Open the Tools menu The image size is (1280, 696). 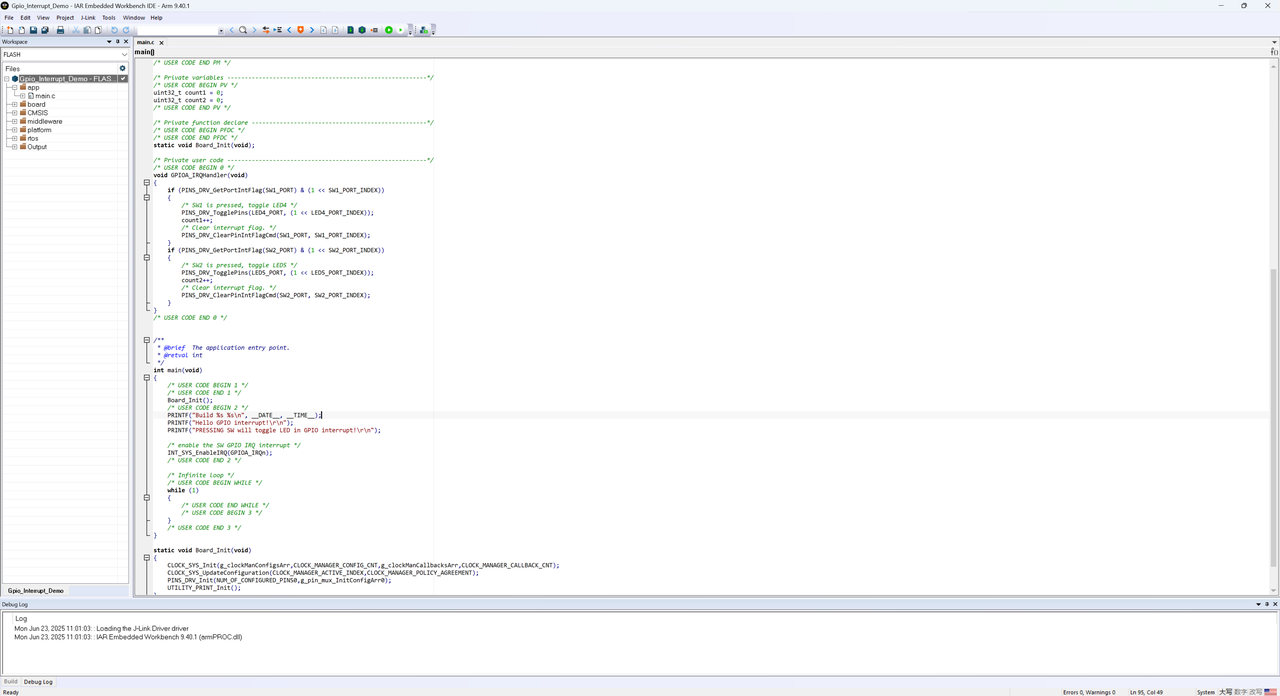[x=109, y=18]
